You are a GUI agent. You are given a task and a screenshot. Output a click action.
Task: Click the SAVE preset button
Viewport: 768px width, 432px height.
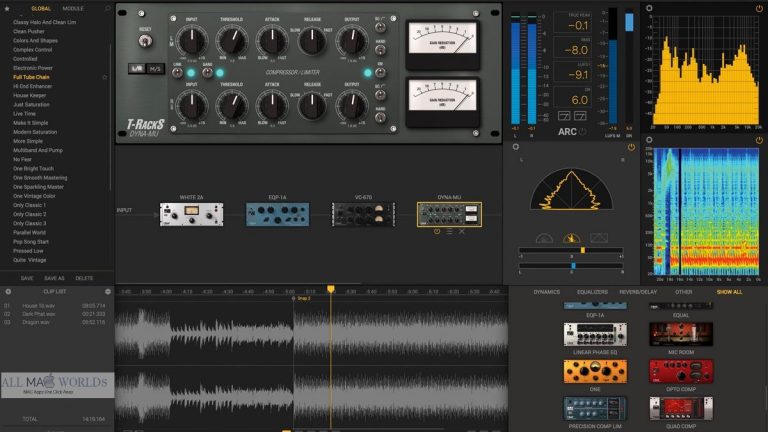[27, 278]
